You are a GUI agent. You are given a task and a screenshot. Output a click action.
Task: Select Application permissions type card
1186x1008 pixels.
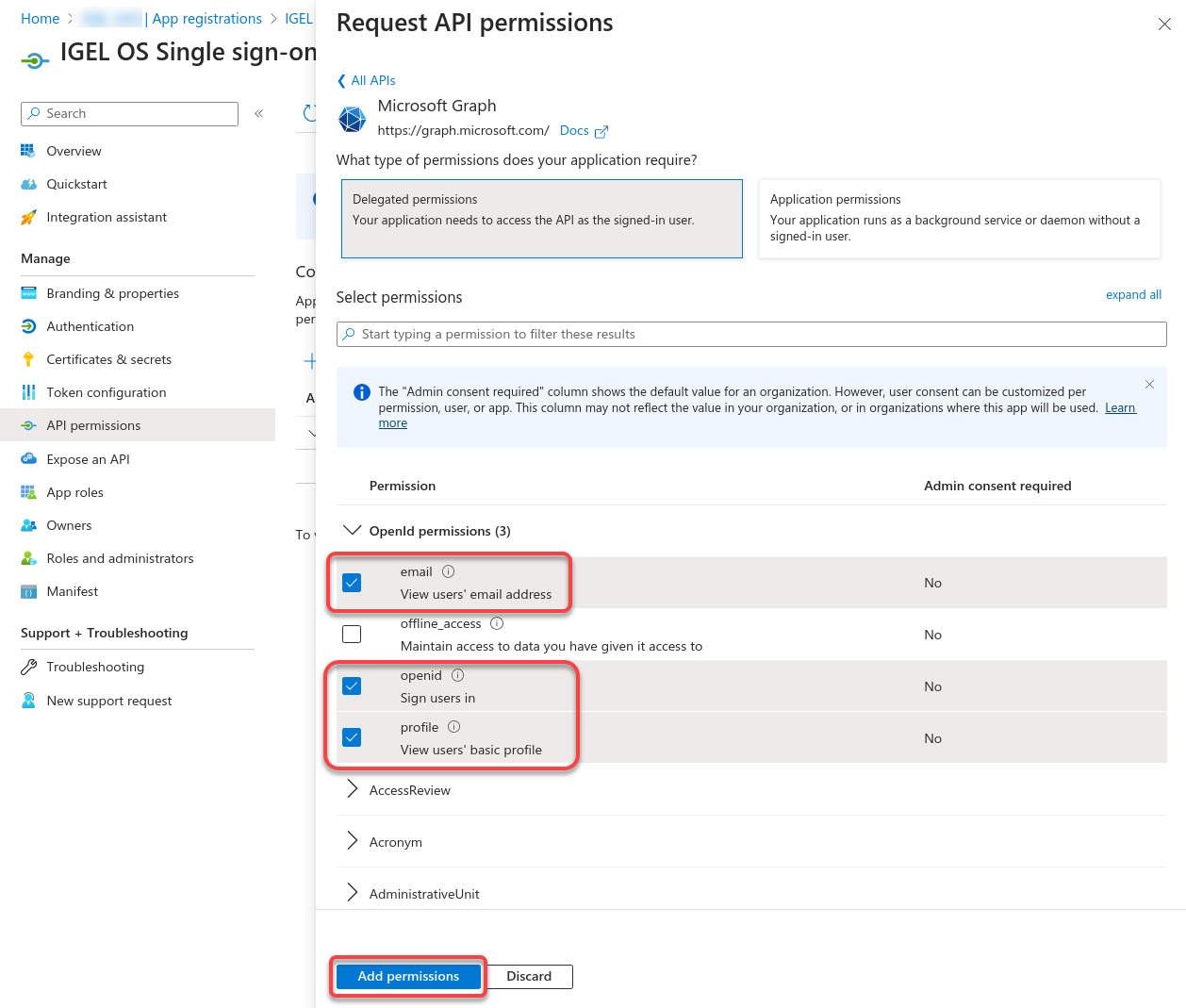tap(959, 219)
